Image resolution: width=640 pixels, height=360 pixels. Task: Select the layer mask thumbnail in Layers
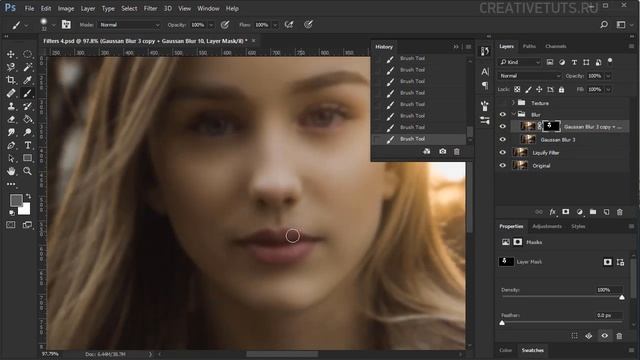[x=551, y=126]
